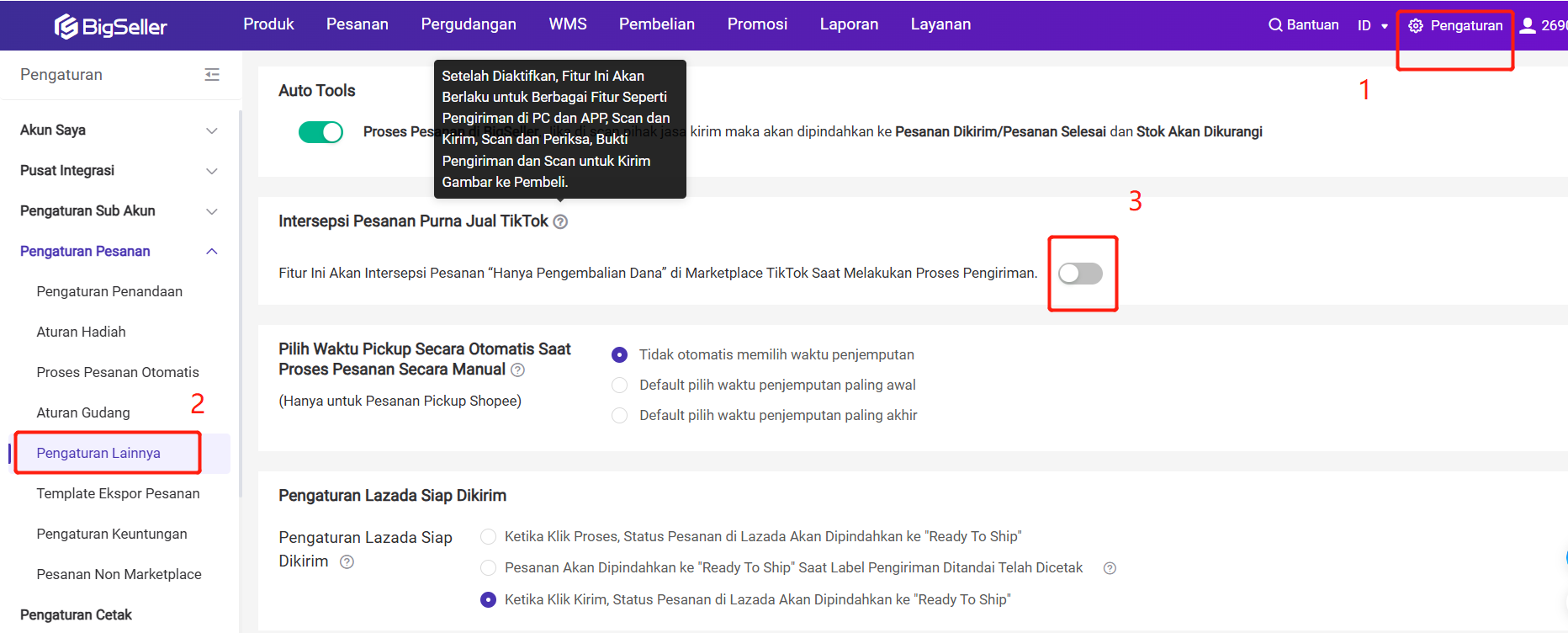This screenshot has height=633, width=1568.
Task: Open Pengaturan Cetak section in sidebar
Action: click(x=76, y=615)
